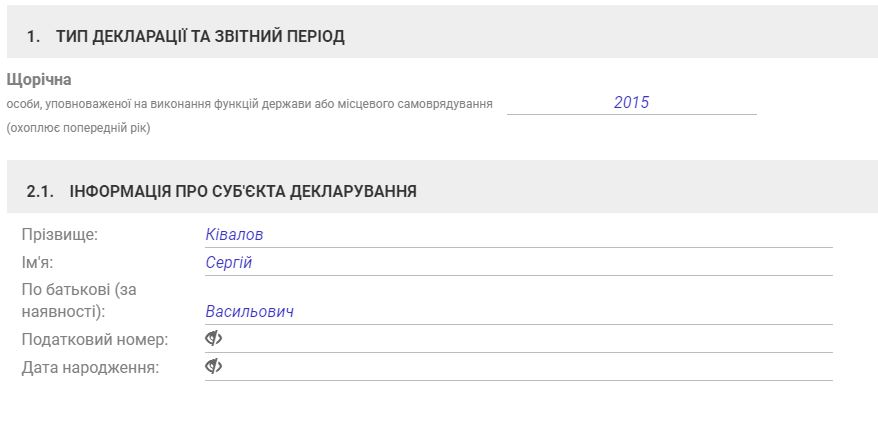Click section number 1. in first header
Viewport: 878px width, 432px height.
coord(33,37)
